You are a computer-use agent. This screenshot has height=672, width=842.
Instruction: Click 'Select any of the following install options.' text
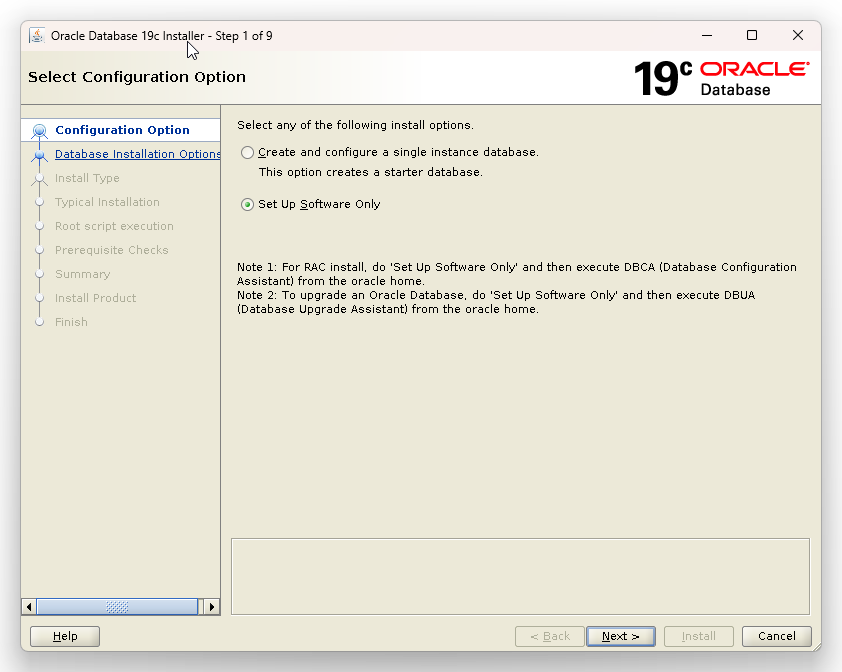click(355, 125)
